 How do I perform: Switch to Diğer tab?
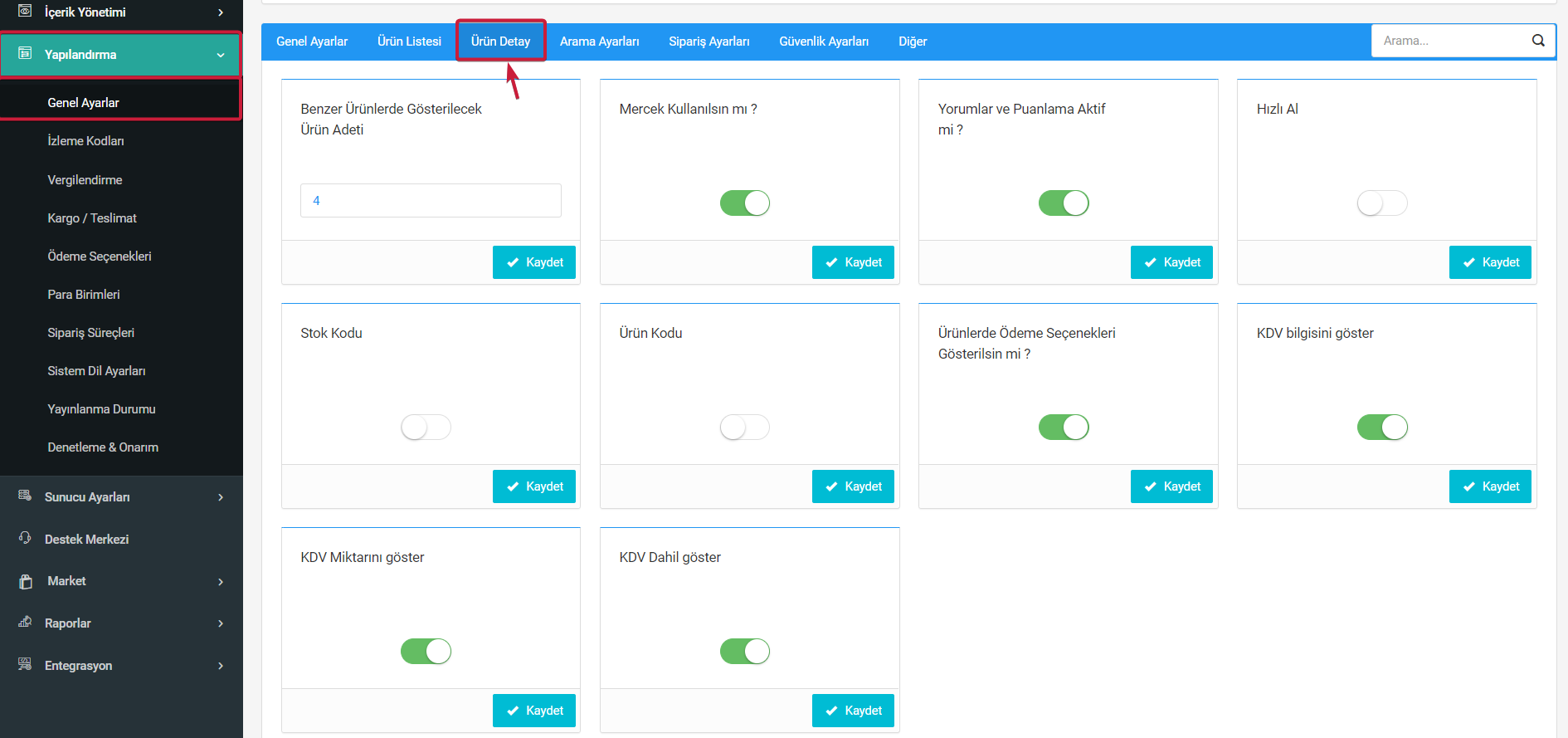point(913,42)
